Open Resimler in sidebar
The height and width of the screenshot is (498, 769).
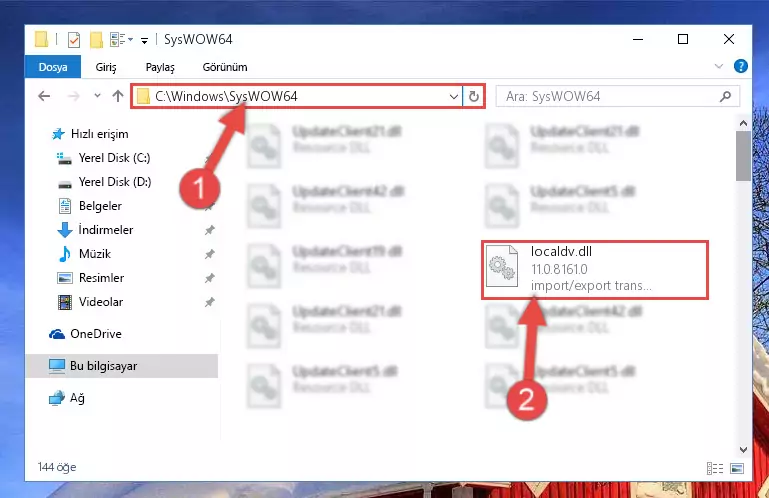click(x=101, y=278)
